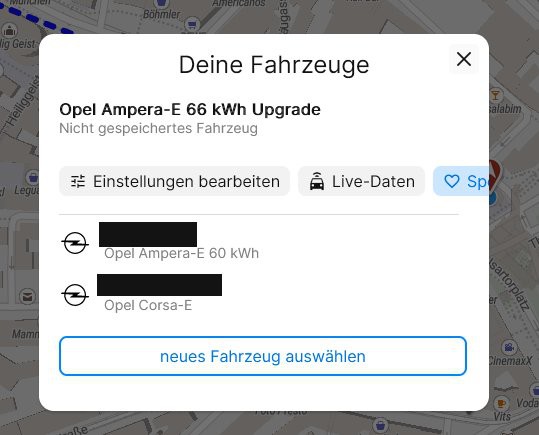Screen dimensions: 539x435
Task: Click the shopping cart icon near Böhmler
Action: point(192,24)
